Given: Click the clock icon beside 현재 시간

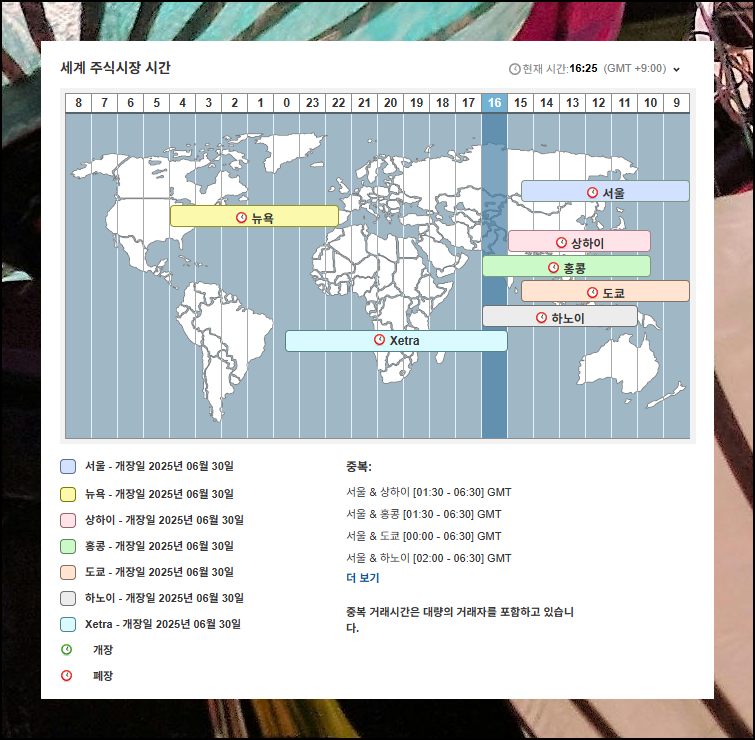Looking at the screenshot, I should click(x=515, y=69).
